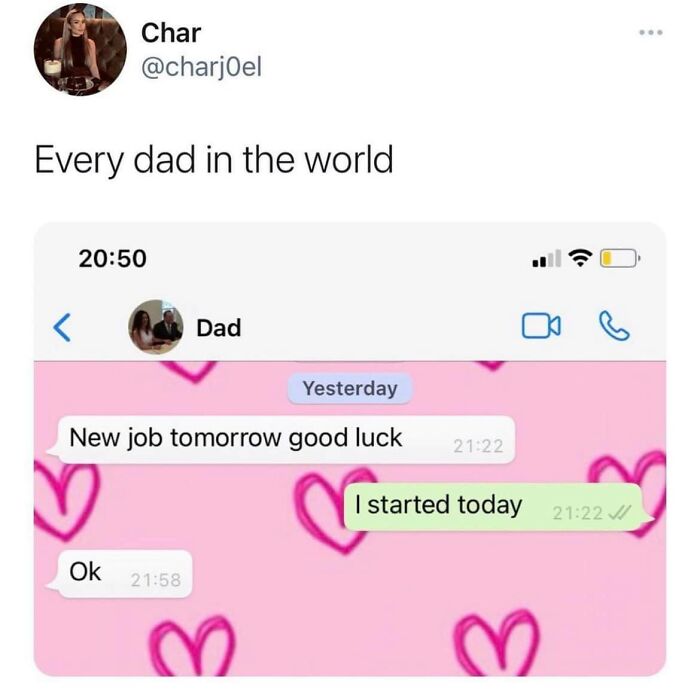Tap the 20:50 status bar clock
Image resolution: width=700 pixels, height=695 pixels.
pyautogui.click(x=112, y=258)
